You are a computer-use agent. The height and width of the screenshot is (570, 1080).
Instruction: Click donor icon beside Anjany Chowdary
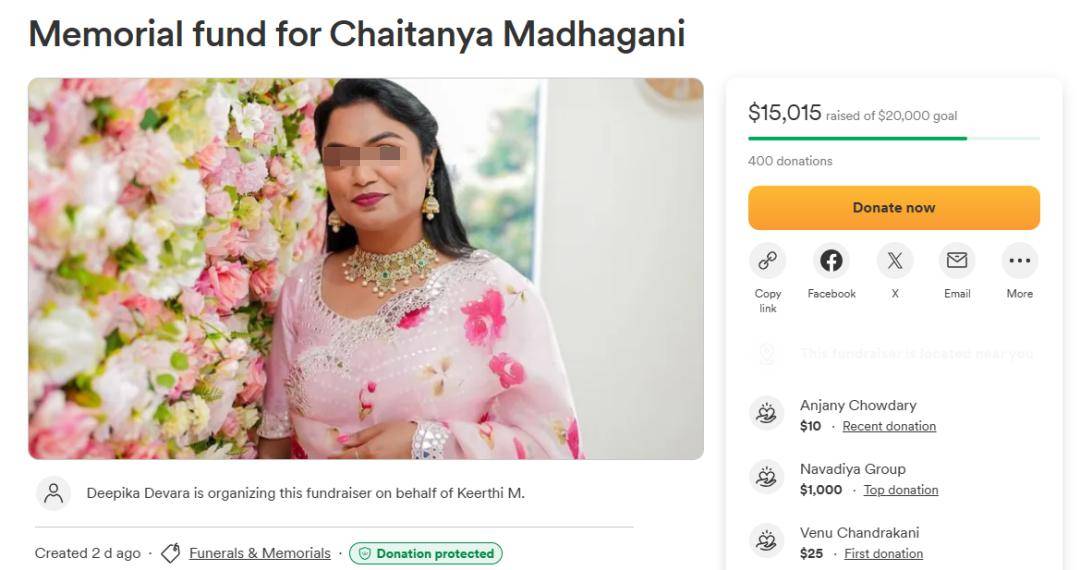(767, 414)
